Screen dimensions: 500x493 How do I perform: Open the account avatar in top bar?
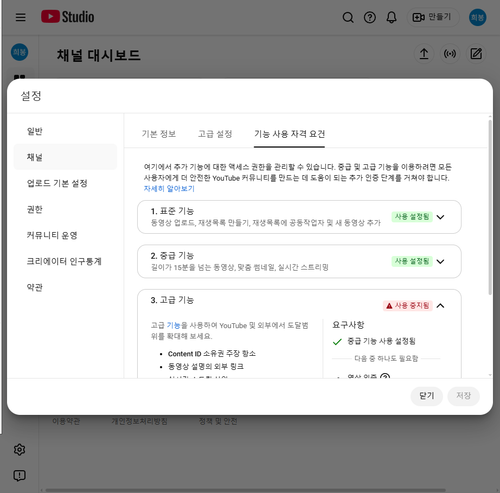tap(477, 17)
